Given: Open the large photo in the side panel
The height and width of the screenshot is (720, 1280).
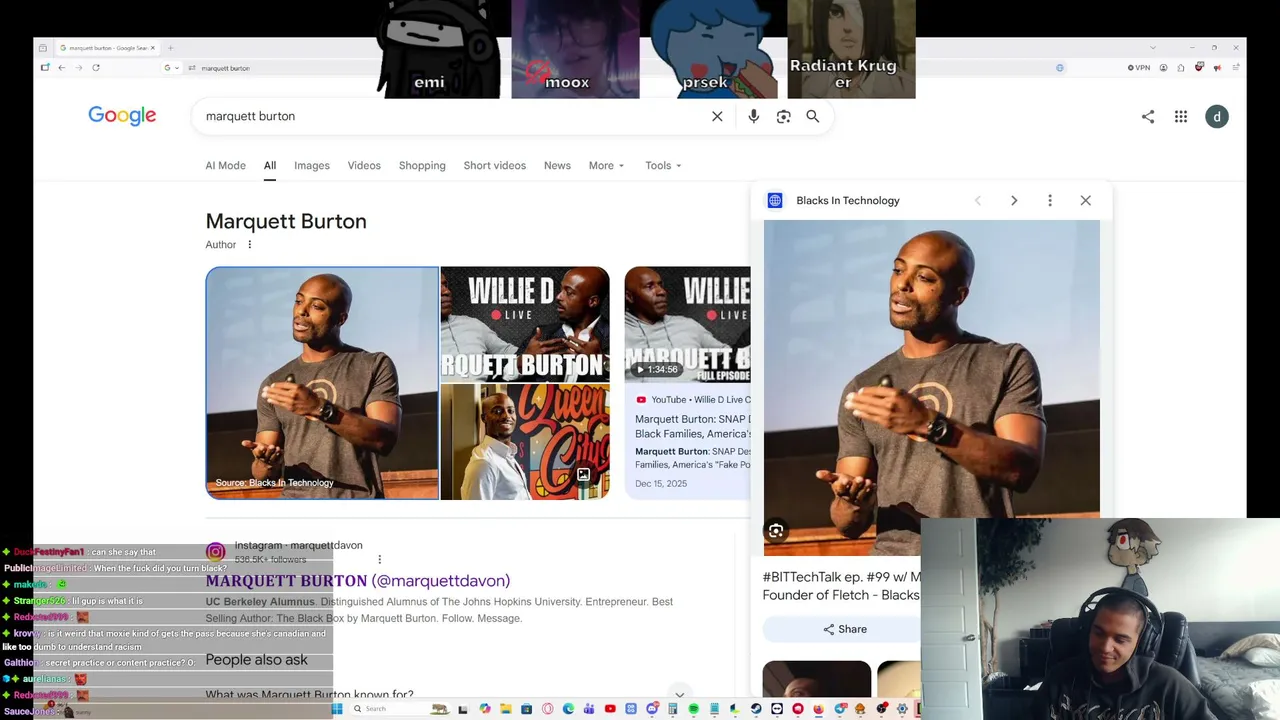Looking at the screenshot, I should [x=931, y=388].
